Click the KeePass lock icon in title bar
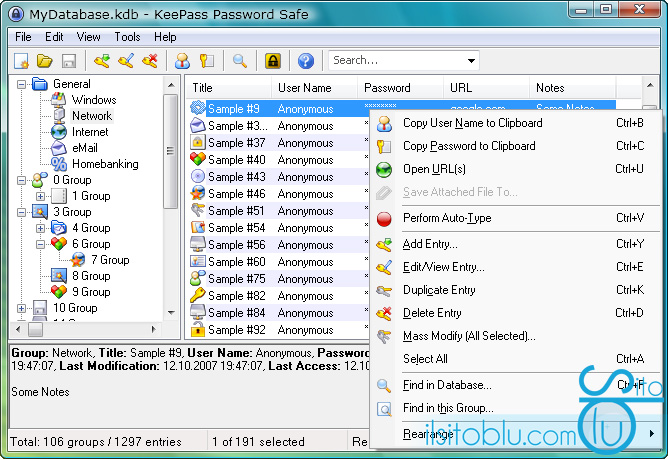668x459 pixels. 16,14
